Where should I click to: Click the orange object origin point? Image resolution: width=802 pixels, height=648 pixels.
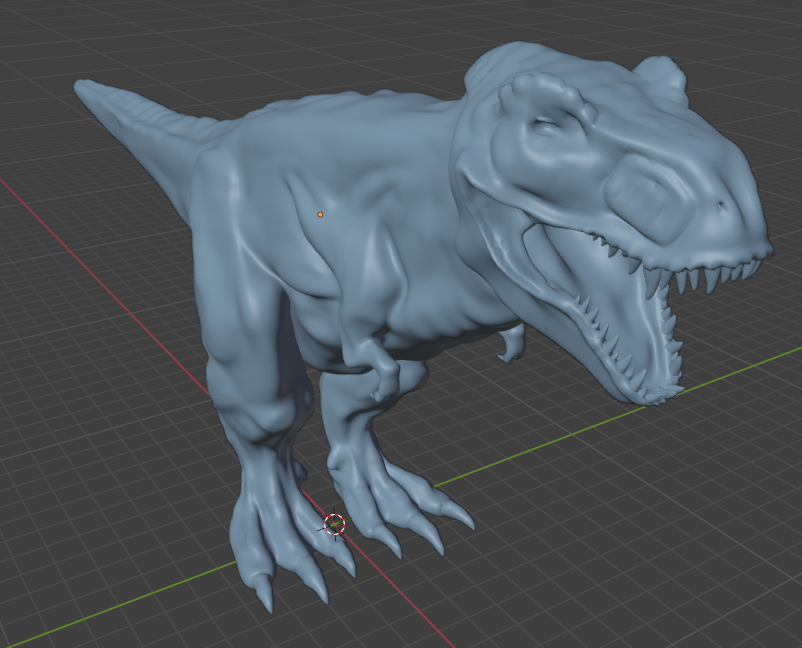pyautogui.click(x=320, y=214)
